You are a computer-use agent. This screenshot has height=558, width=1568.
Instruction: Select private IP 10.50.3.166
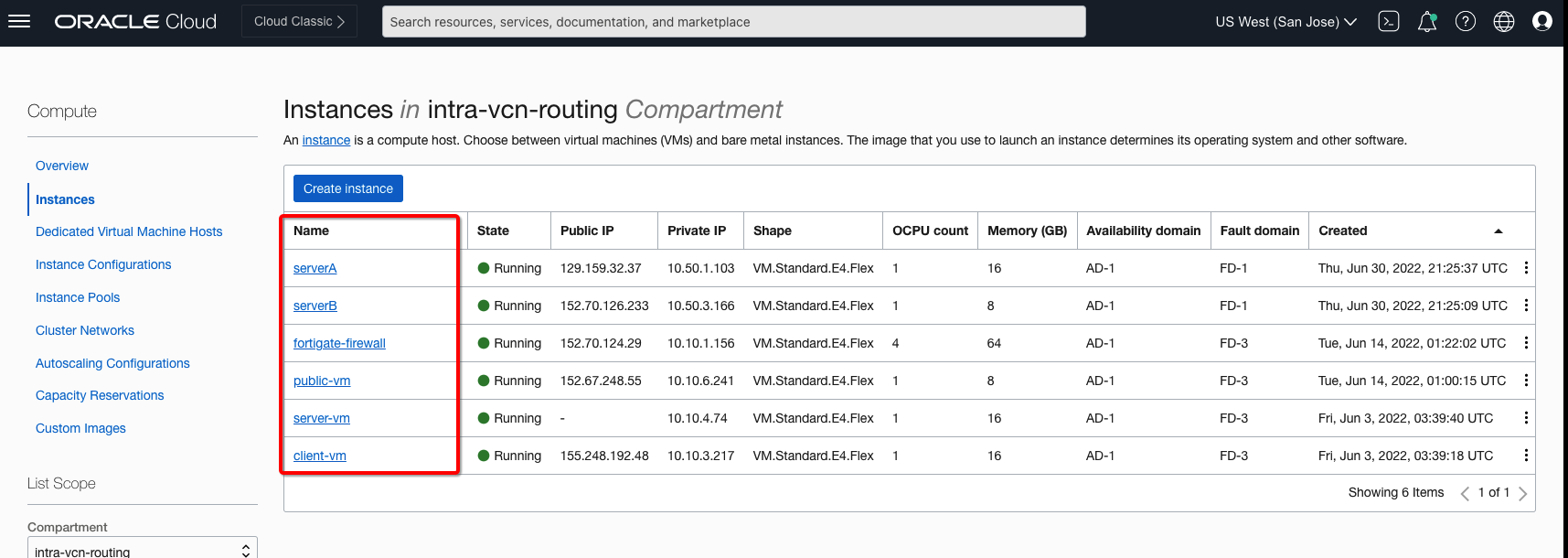click(701, 306)
